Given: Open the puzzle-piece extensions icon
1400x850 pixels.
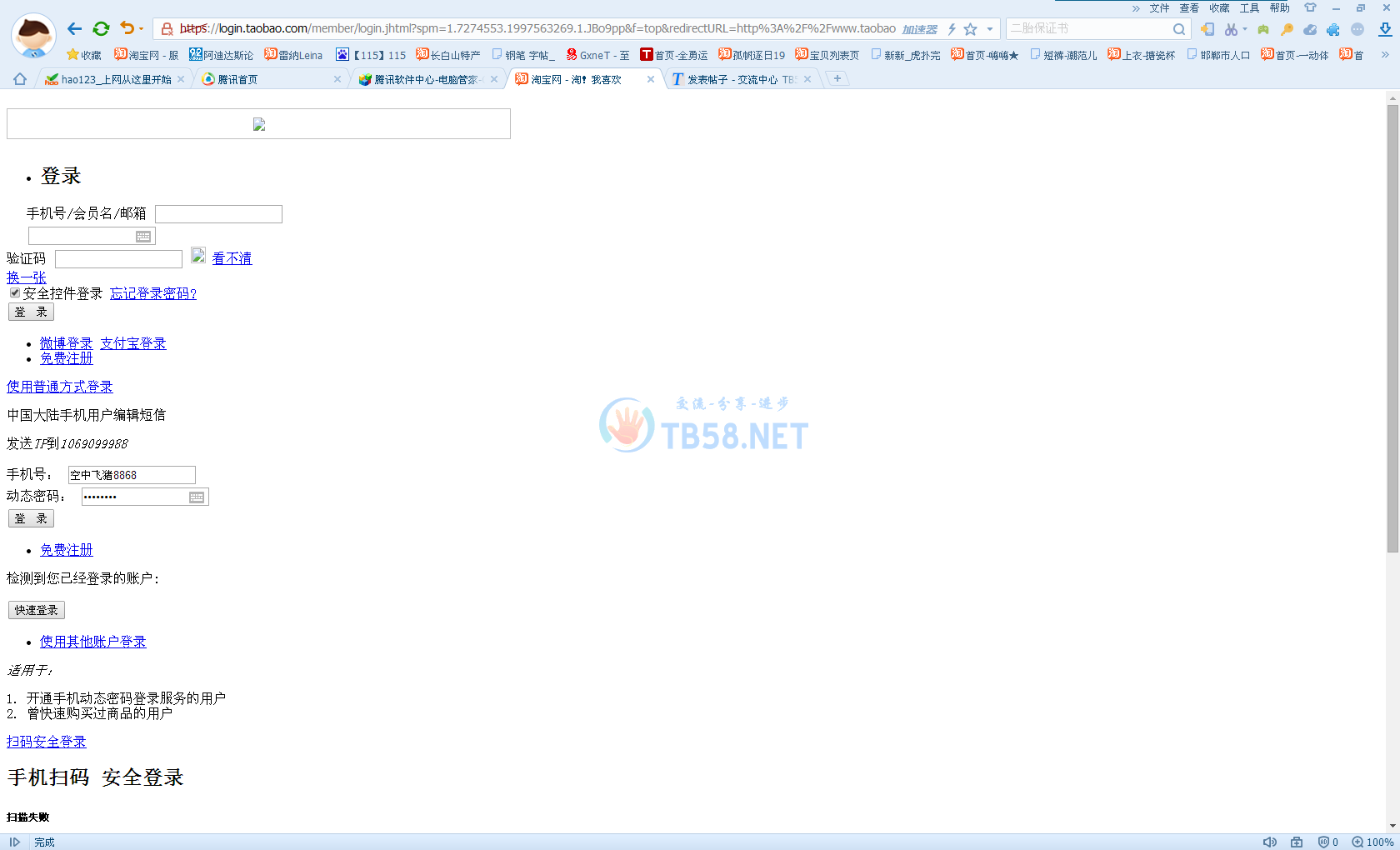Looking at the screenshot, I should point(1333,29).
